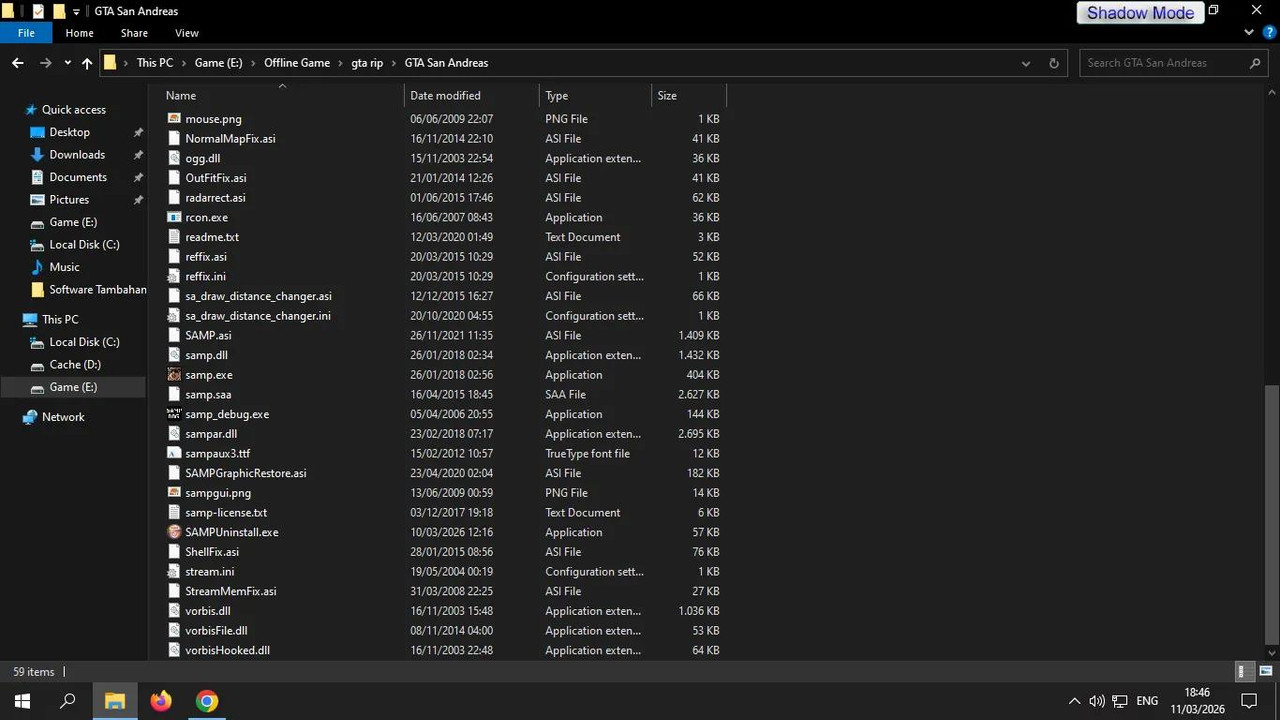Viewport: 1280px width, 720px height.
Task: Click the chevron after This PC in the address bar
Action: pos(184,63)
